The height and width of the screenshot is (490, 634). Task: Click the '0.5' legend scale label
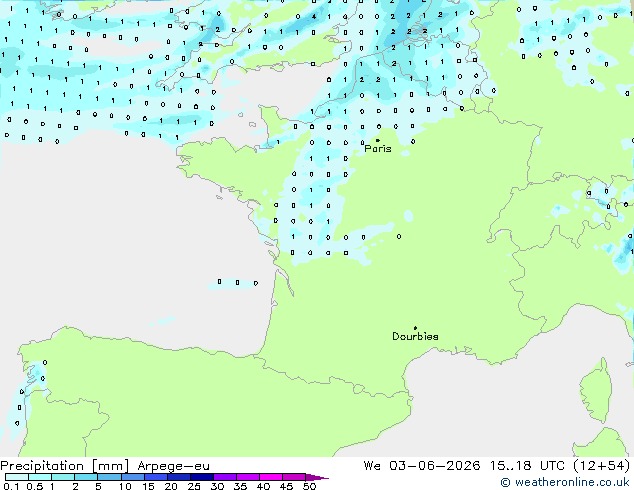[x=35, y=486]
